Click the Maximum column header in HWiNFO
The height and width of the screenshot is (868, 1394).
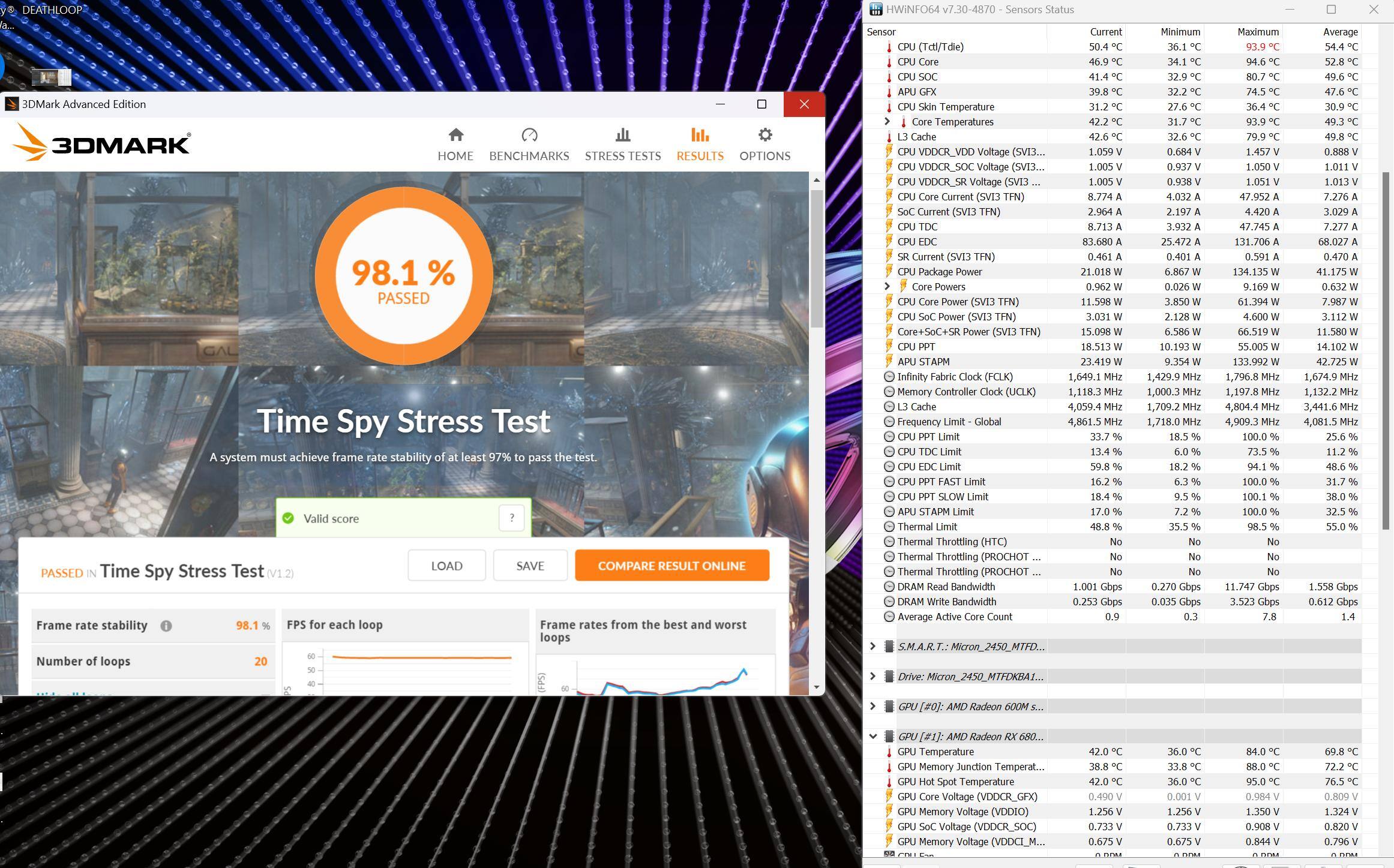tap(1257, 32)
